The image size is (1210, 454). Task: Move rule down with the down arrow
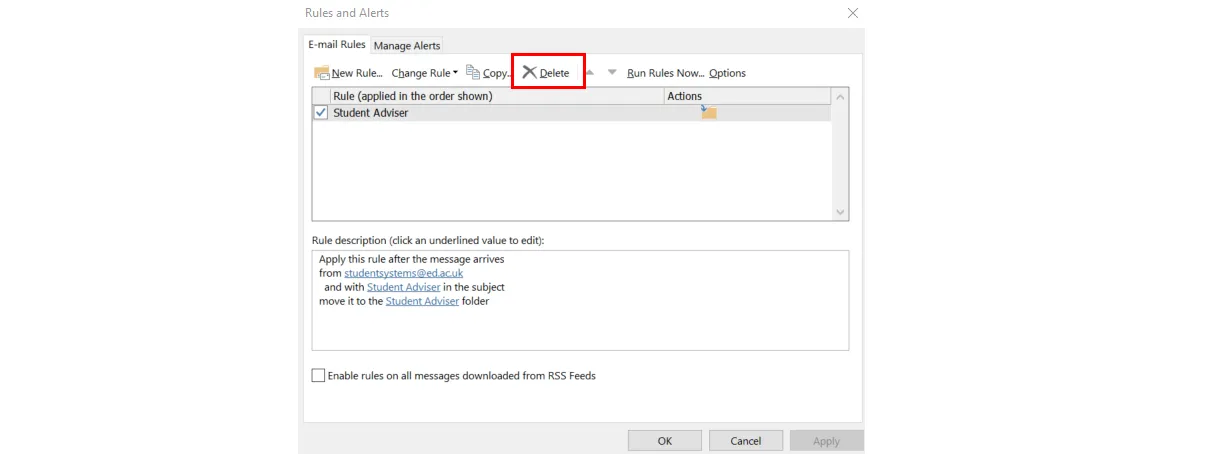point(612,72)
